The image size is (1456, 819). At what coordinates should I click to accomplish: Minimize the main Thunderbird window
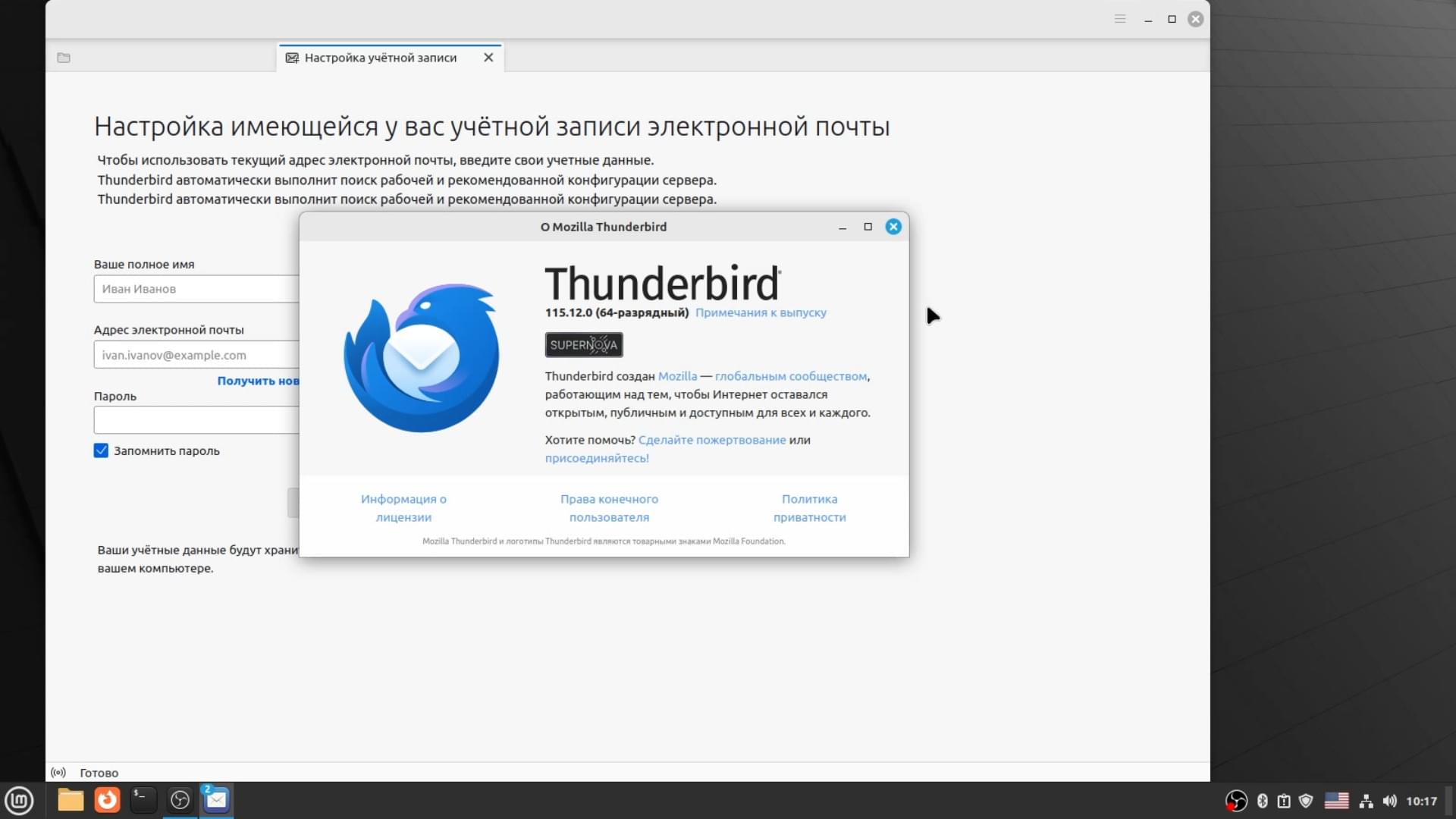[1148, 20]
